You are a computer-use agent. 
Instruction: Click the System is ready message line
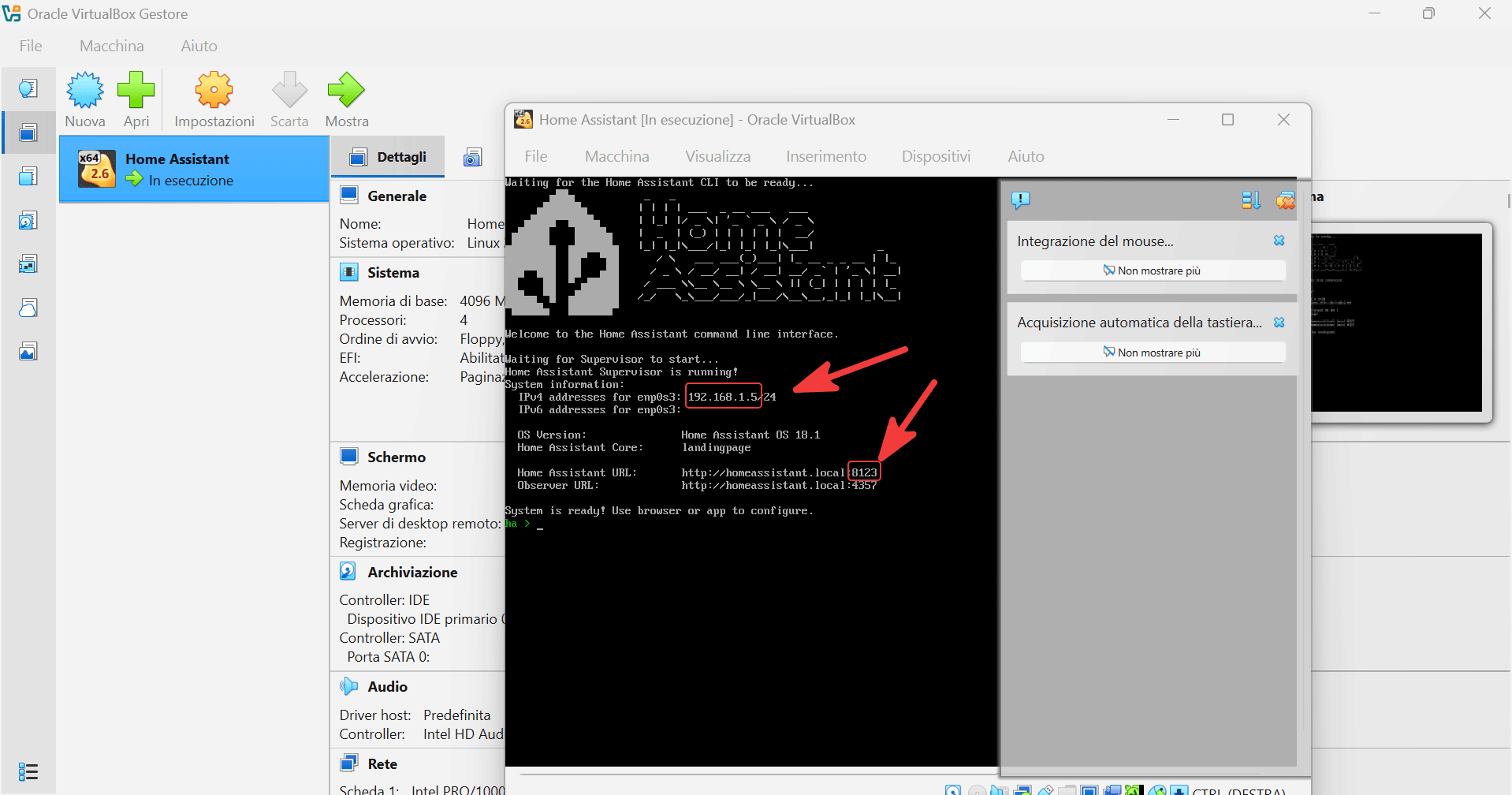point(659,511)
